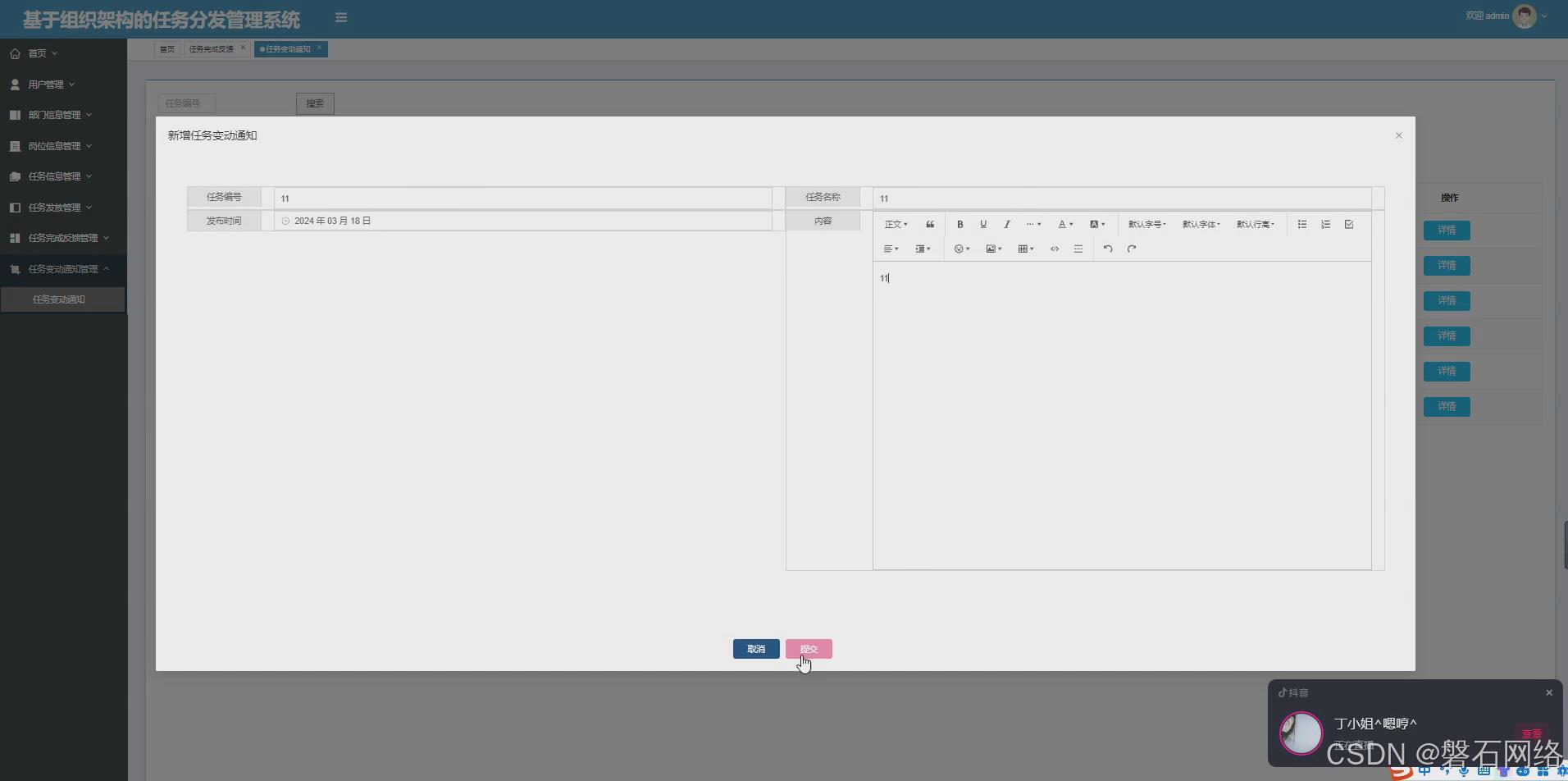The image size is (1568, 781).
Task: Expand the 任务发放管理 sidebar menu
Action: tap(63, 208)
